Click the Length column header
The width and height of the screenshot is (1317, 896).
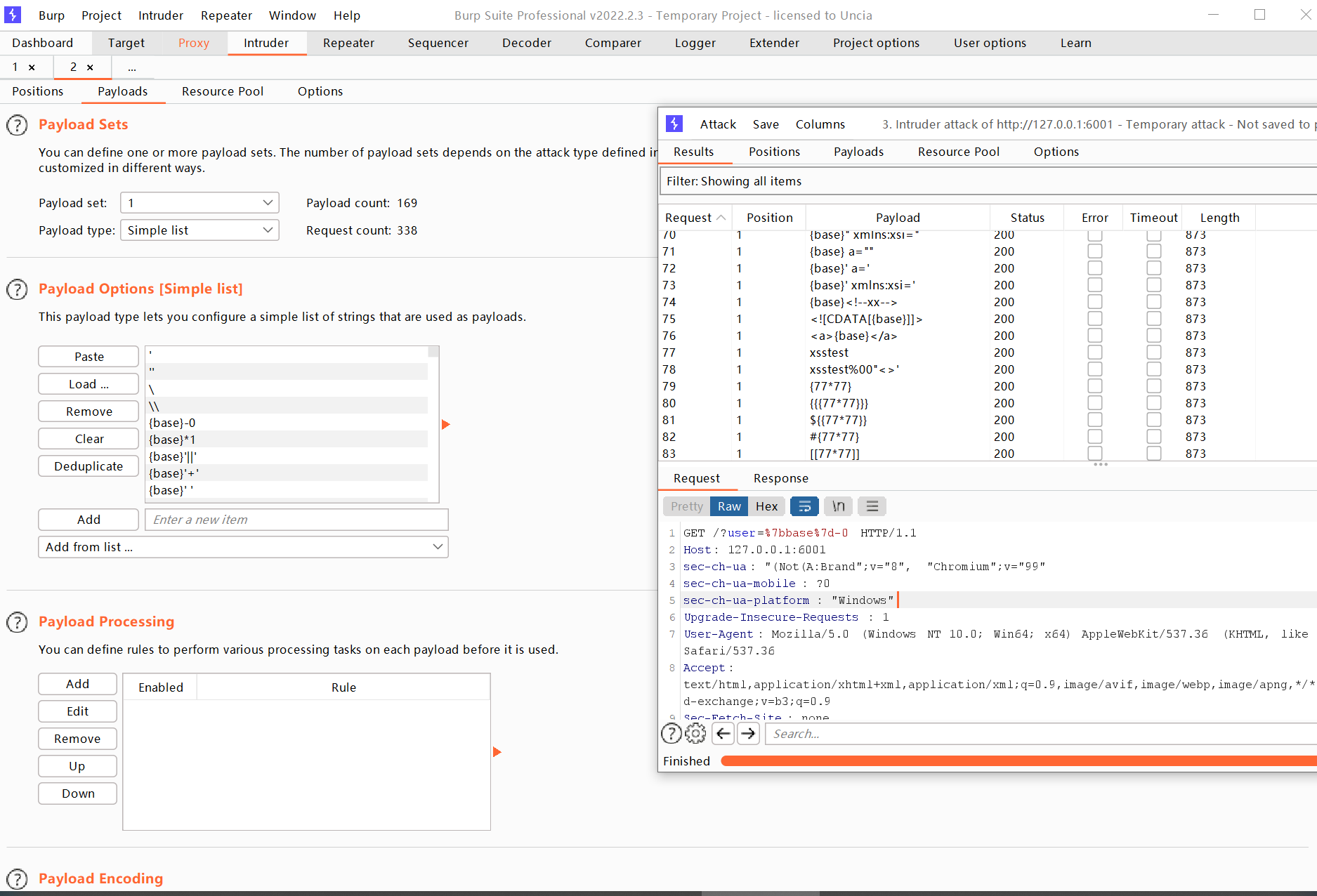pos(1219,218)
